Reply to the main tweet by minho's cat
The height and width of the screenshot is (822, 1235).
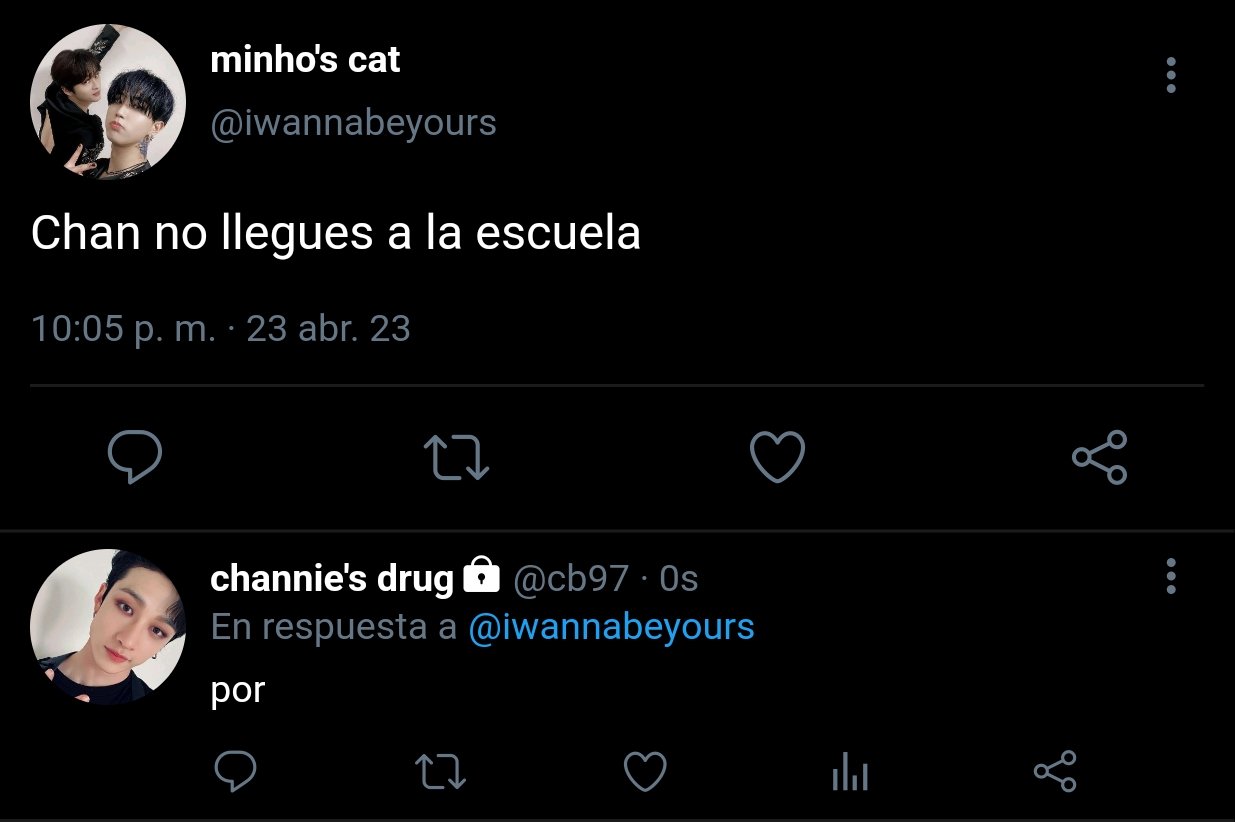point(135,458)
